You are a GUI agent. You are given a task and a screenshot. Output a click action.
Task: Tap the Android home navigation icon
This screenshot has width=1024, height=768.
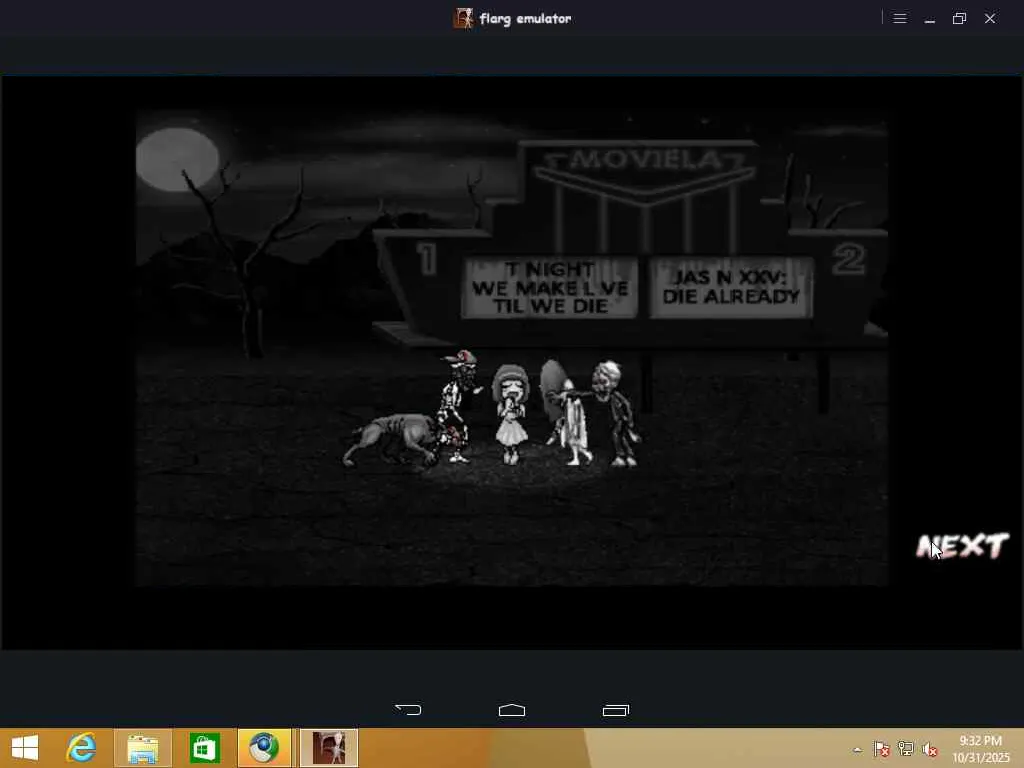512,709
